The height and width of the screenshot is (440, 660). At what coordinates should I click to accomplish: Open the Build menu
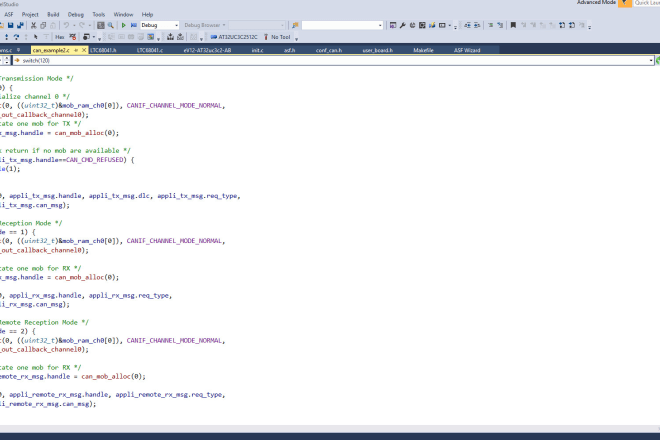(x=53, y=14)
